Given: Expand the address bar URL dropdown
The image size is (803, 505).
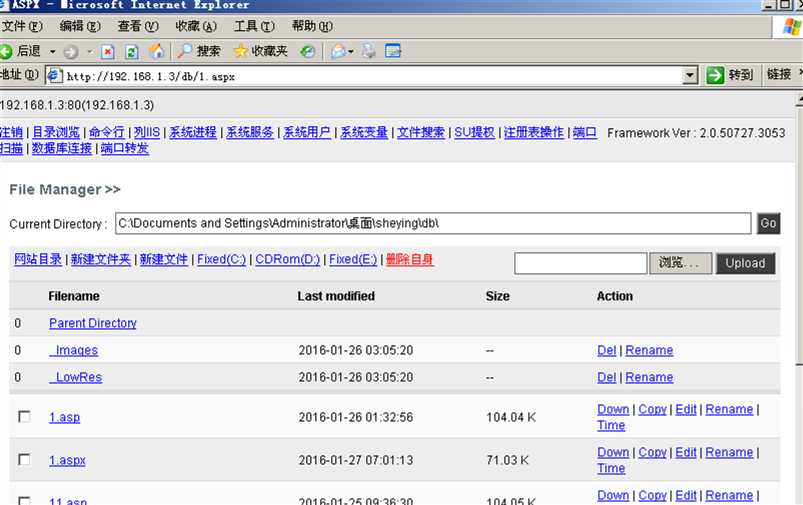Looking at the screenshot, I should [x=690, y=76].
